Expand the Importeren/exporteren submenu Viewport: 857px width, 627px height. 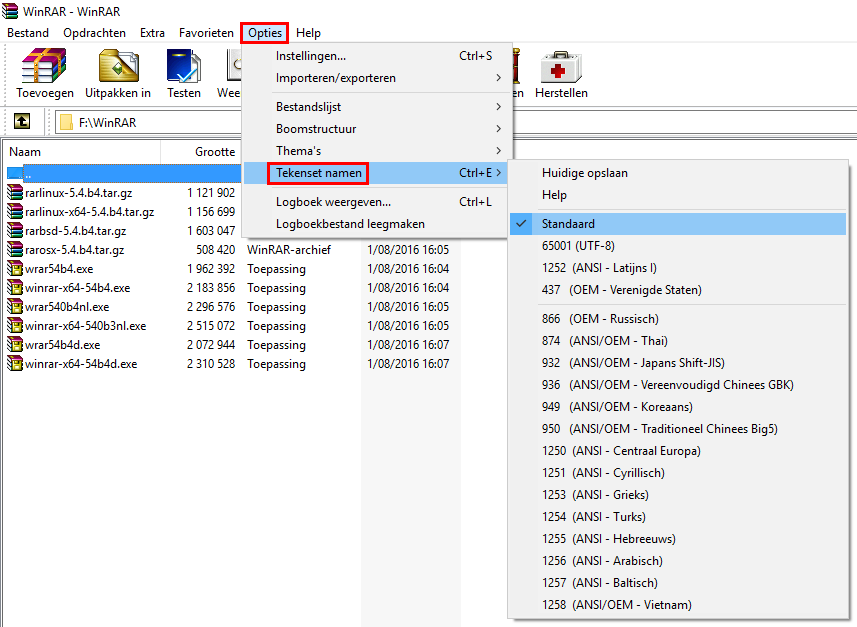pyautogui.click(x=375, y=78)
